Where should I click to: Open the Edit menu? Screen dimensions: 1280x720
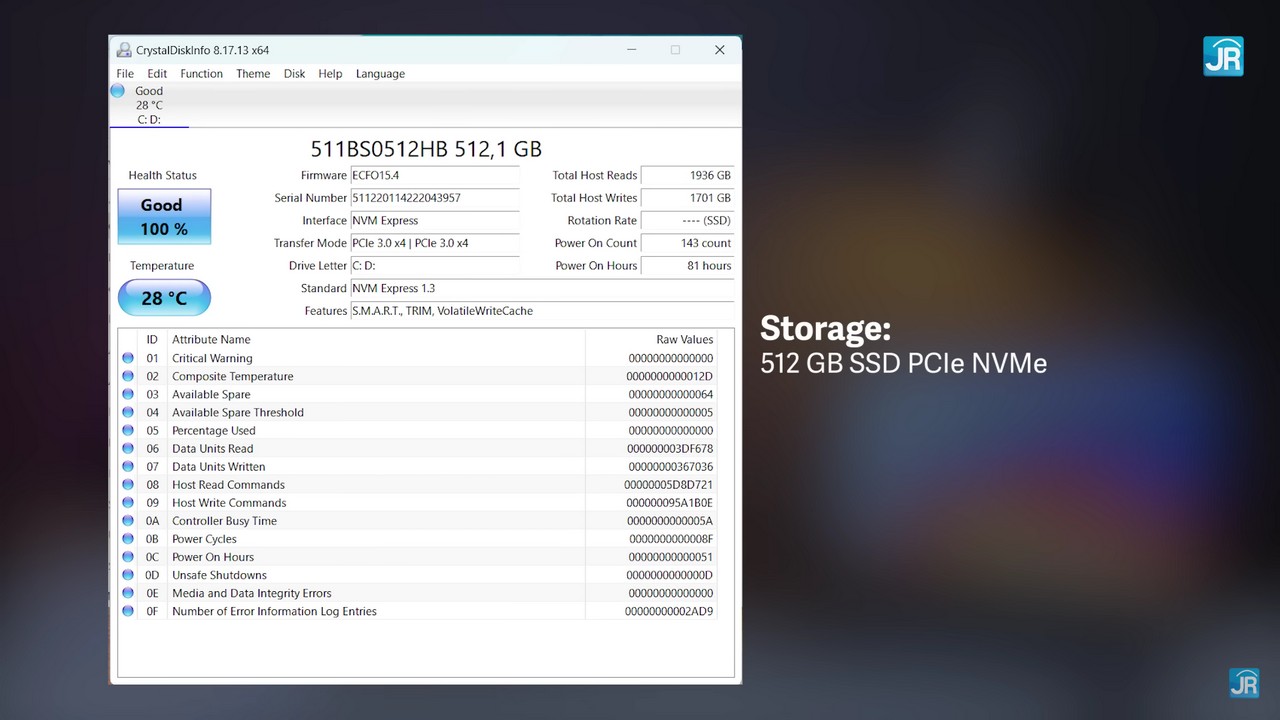(x=157, y=74)
